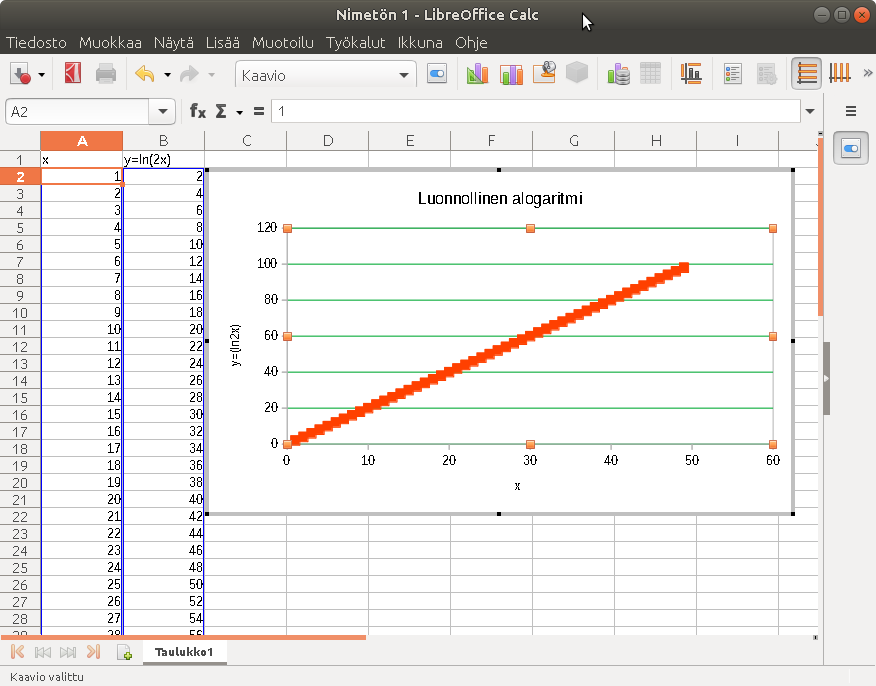Click column header E
This screenshot has height=686, width=876.
tap(410, 141)
